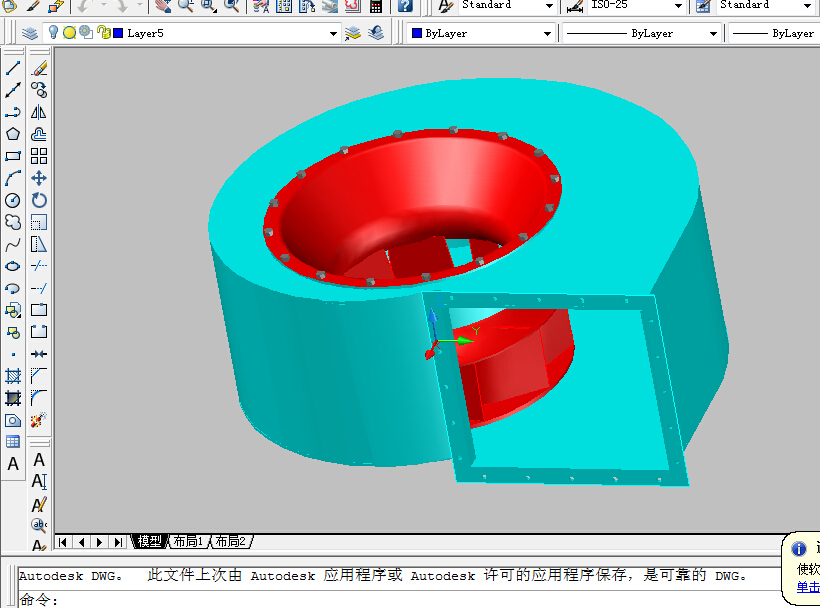Activate the Erase tool
Screen dimensions: 820x608
39,68
